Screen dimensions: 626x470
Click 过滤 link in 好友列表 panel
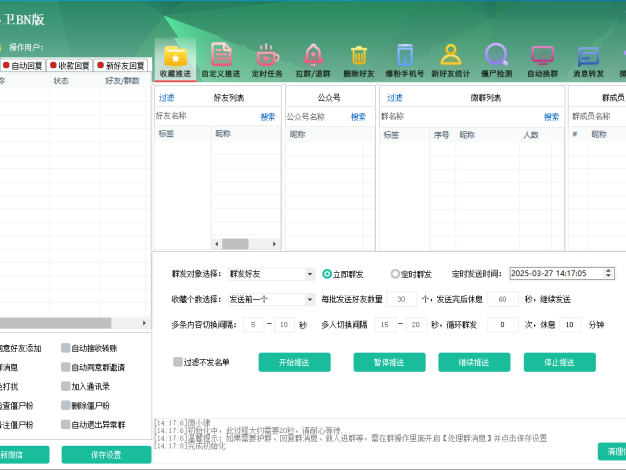coord(166,98)
